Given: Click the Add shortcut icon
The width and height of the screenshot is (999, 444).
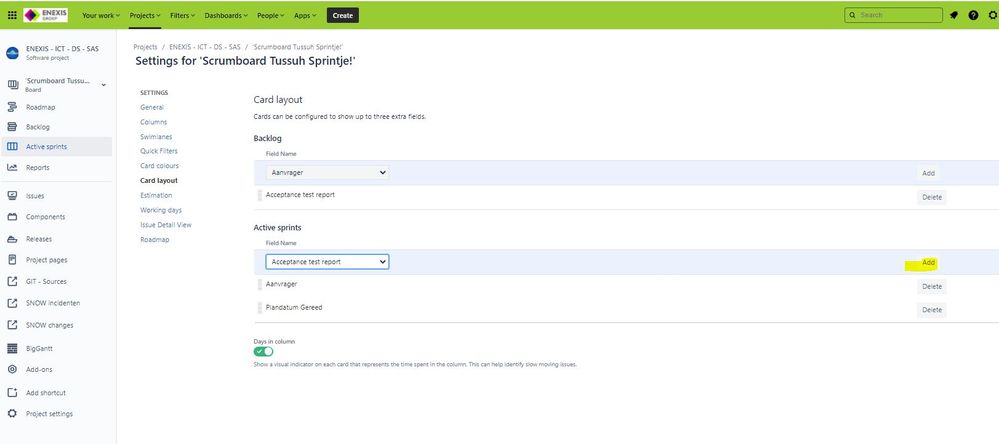Looking at the screenshot, I should 12,392.
